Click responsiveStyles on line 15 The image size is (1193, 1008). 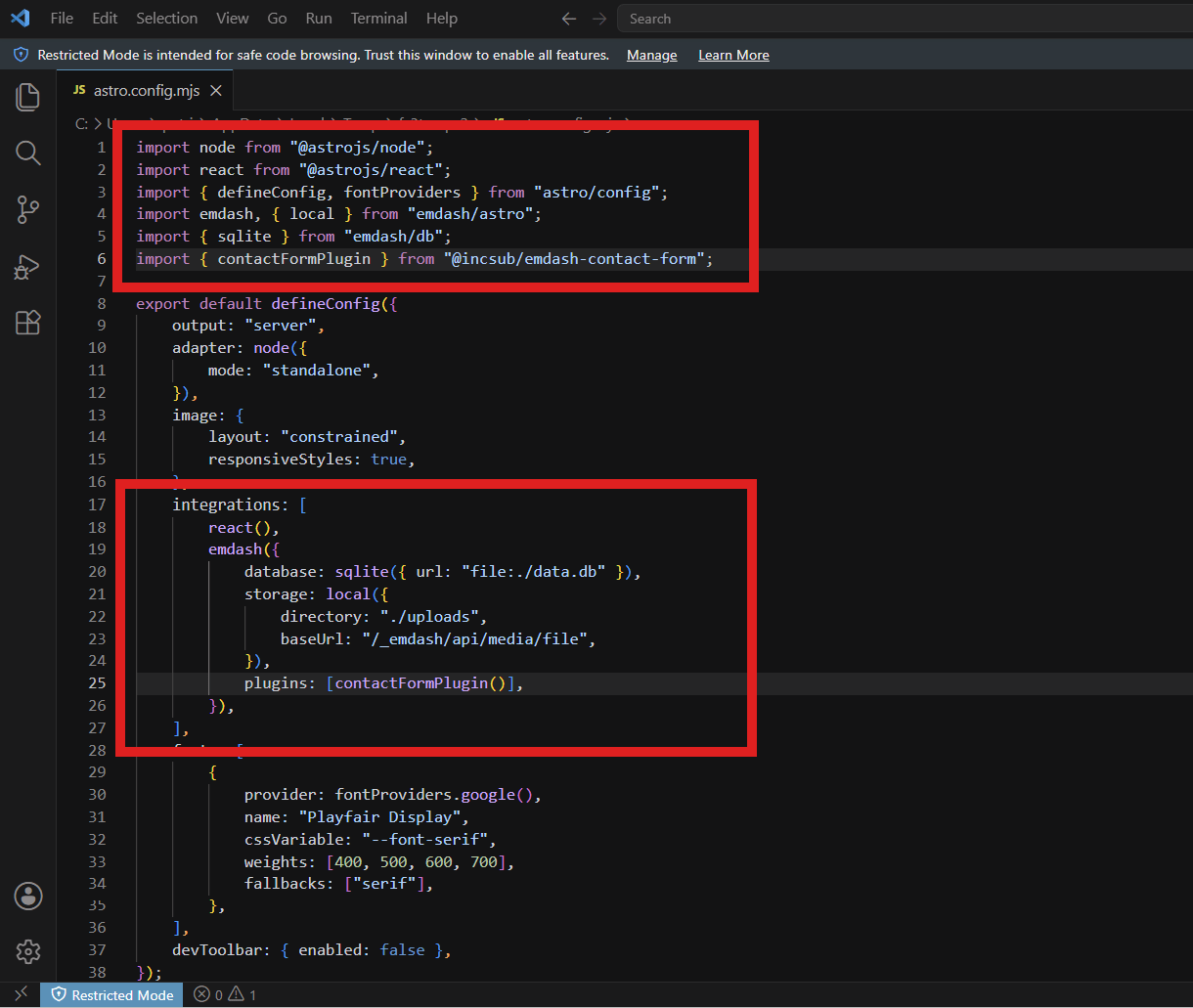click(280, 460)
